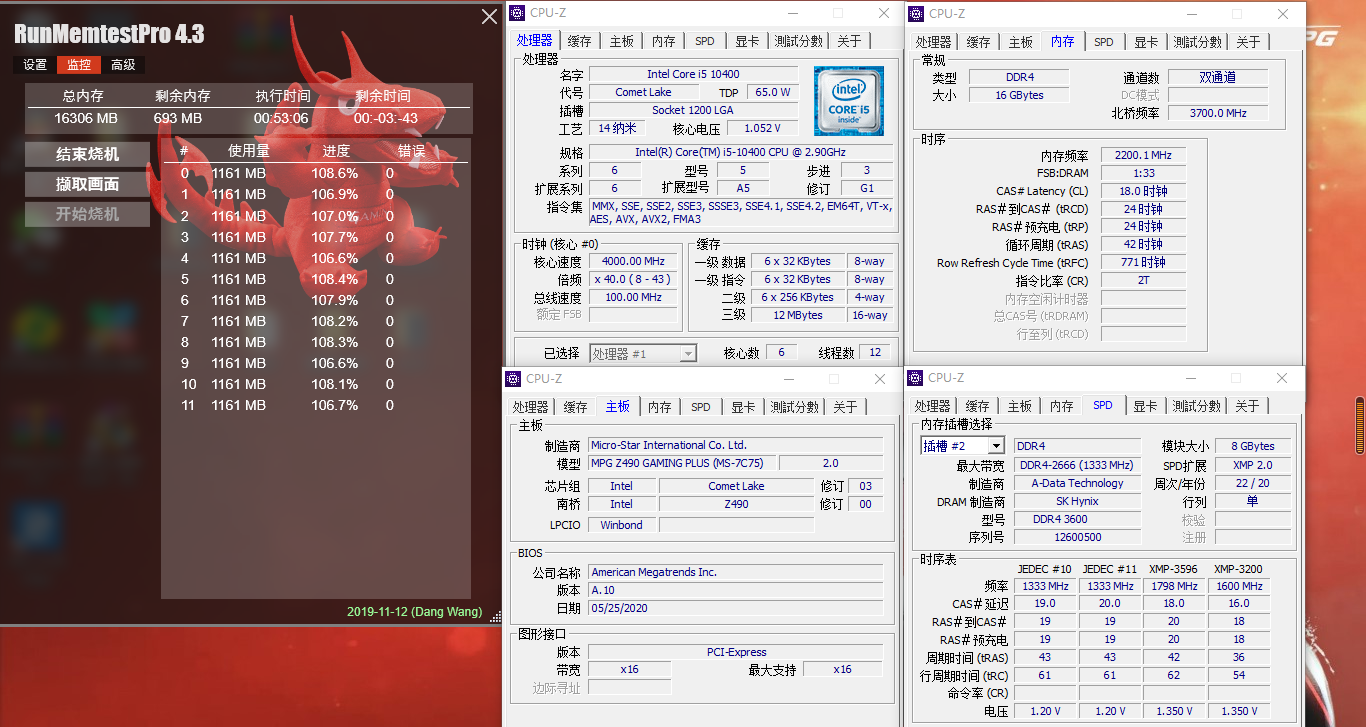Open 内存 tab in the CPU-Z processor window

pos(664,41)
